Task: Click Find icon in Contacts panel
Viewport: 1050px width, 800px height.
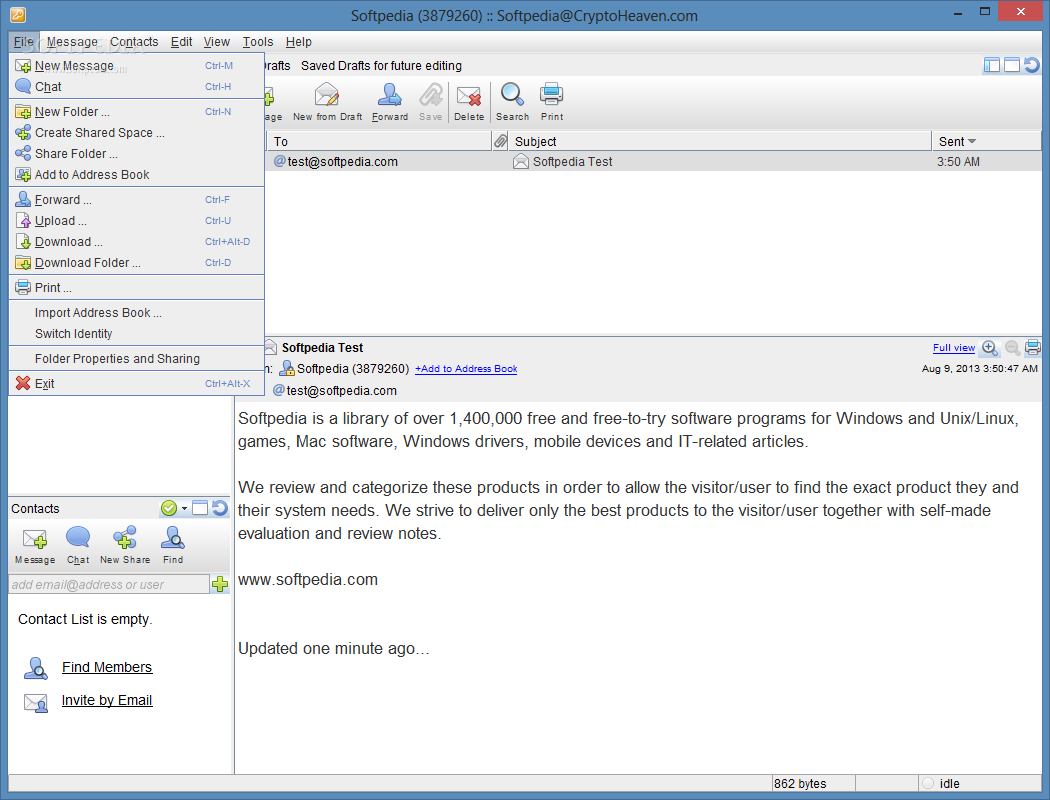Action: coord(173,538)
